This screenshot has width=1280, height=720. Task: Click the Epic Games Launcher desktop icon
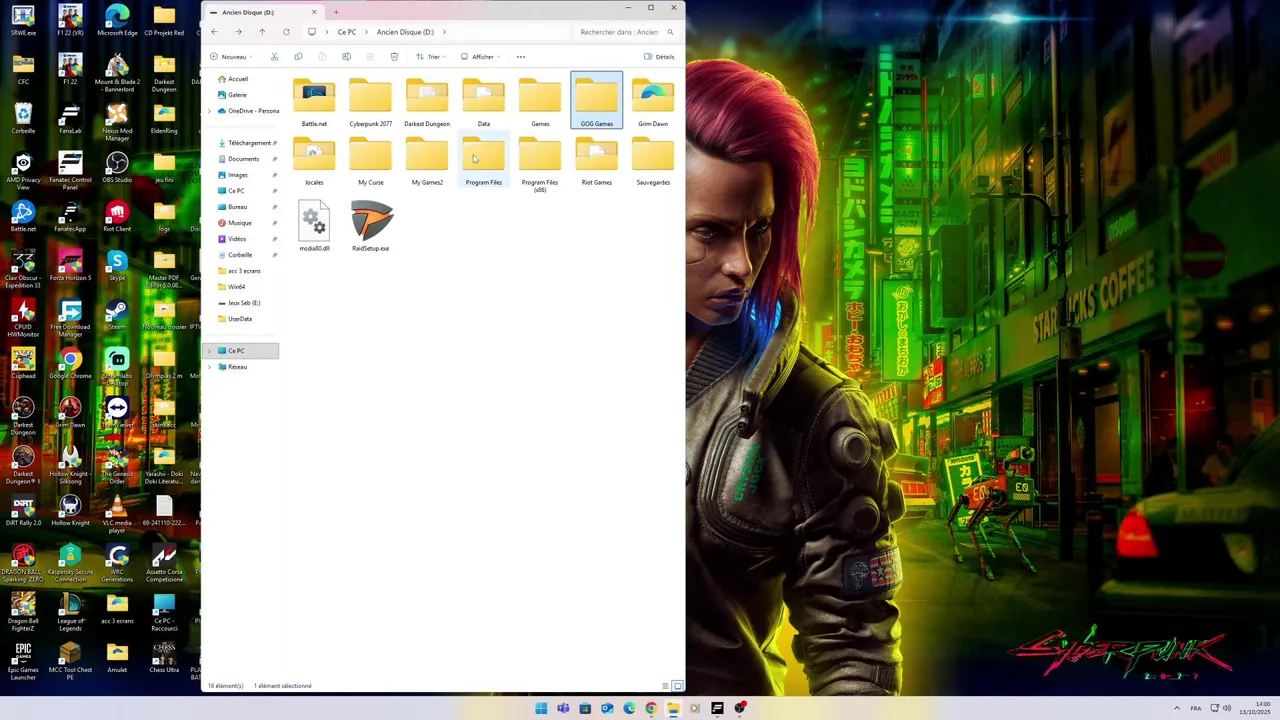click(23, 661)
